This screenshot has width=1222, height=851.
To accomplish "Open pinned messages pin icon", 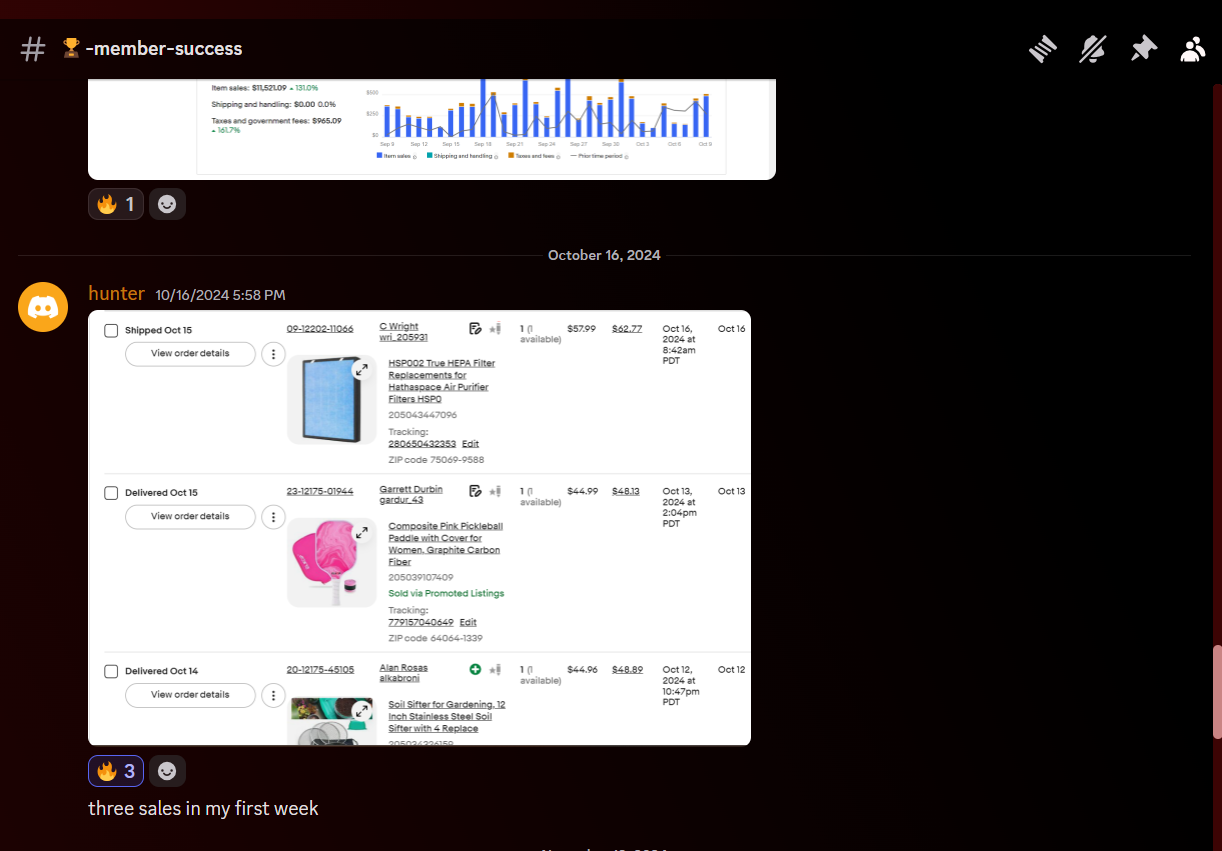I will [1143, 49].
